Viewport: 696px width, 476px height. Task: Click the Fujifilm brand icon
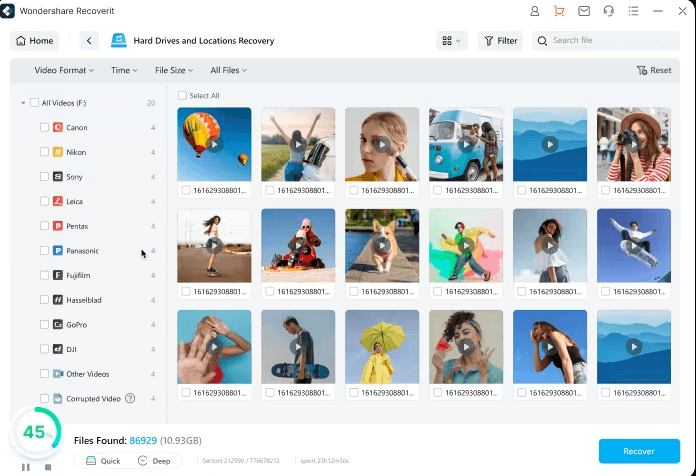[x=58, y=275]
